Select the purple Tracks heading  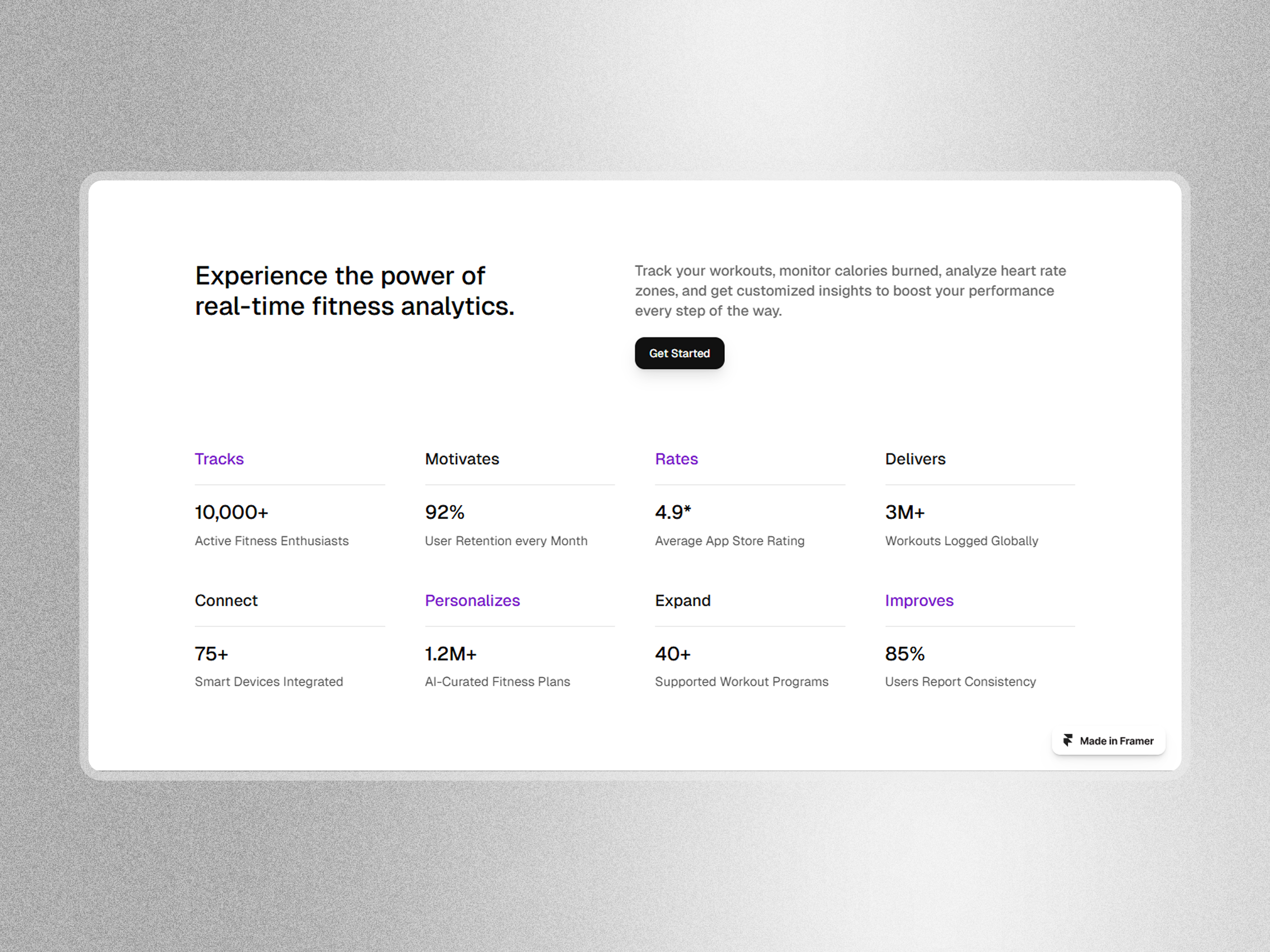point(219,459)
